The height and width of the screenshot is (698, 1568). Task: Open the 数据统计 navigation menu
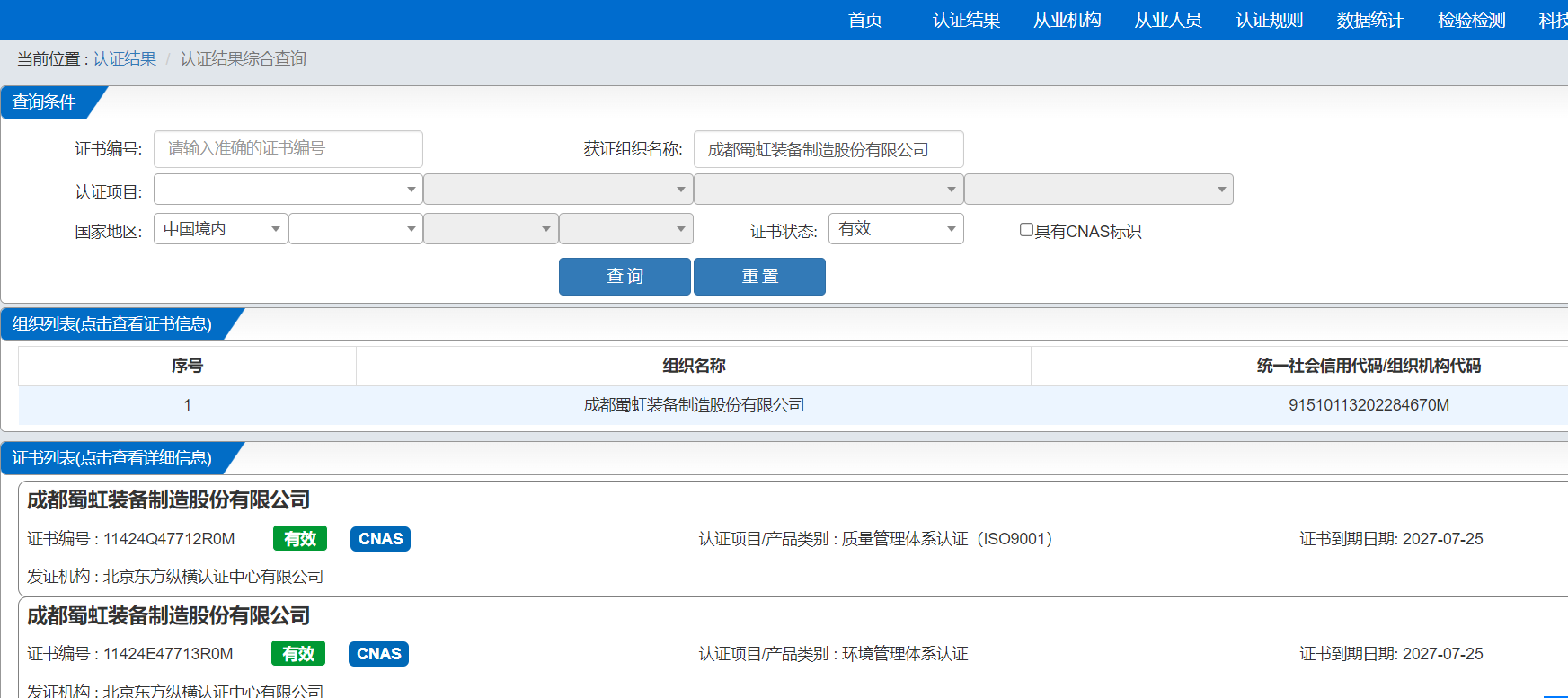coord(1369,20)
